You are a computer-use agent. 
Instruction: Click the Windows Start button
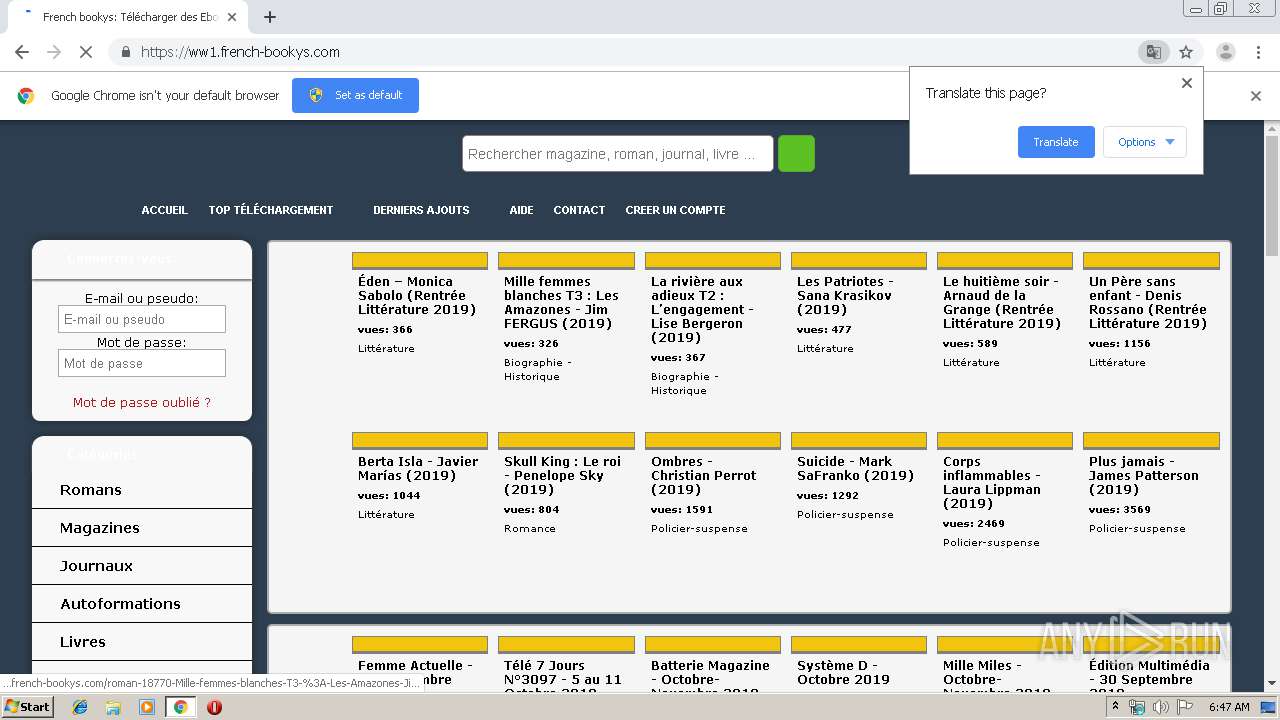tap(28, 707)
